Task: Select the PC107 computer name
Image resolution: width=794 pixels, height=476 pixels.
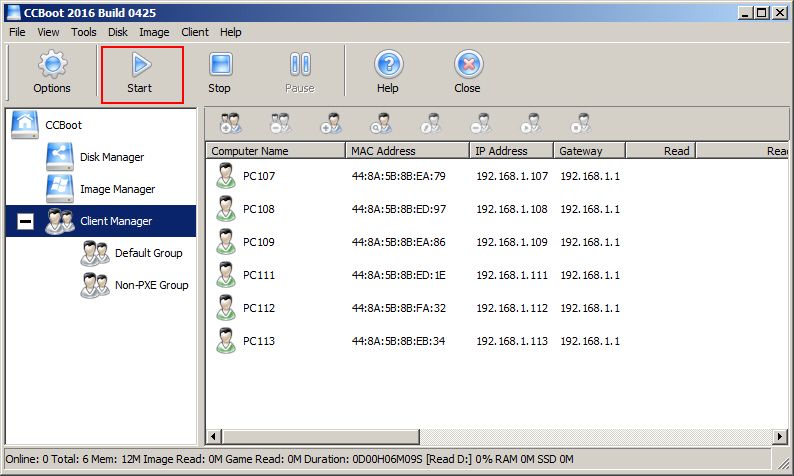Action: (259, 176)
